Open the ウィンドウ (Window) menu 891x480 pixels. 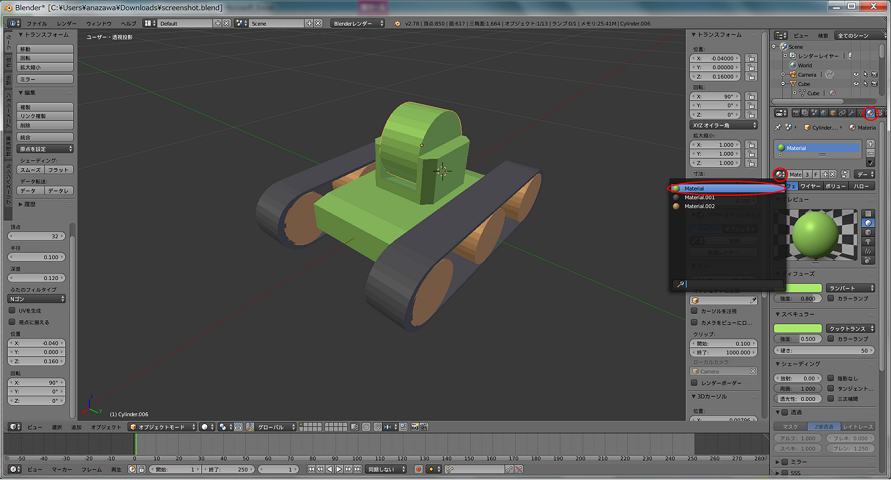(x=98, y=22)
